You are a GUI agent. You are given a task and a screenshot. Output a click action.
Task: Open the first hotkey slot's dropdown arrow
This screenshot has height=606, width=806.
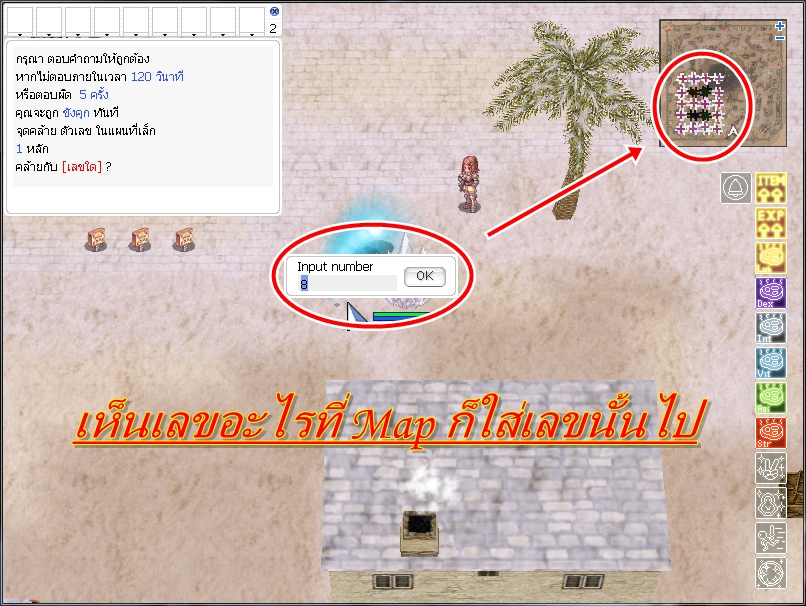(20, 35)
